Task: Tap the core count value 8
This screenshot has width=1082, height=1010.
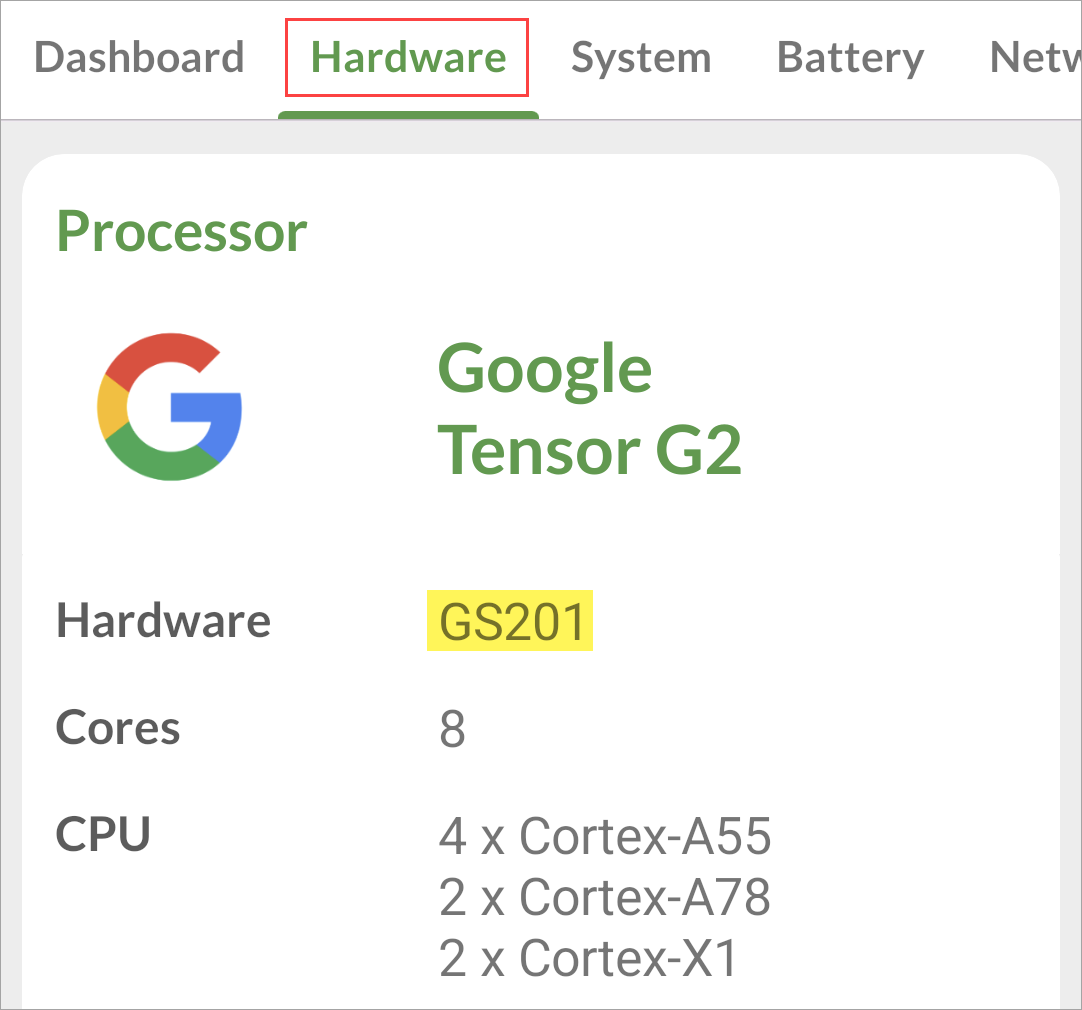Action: coord(450,728)
